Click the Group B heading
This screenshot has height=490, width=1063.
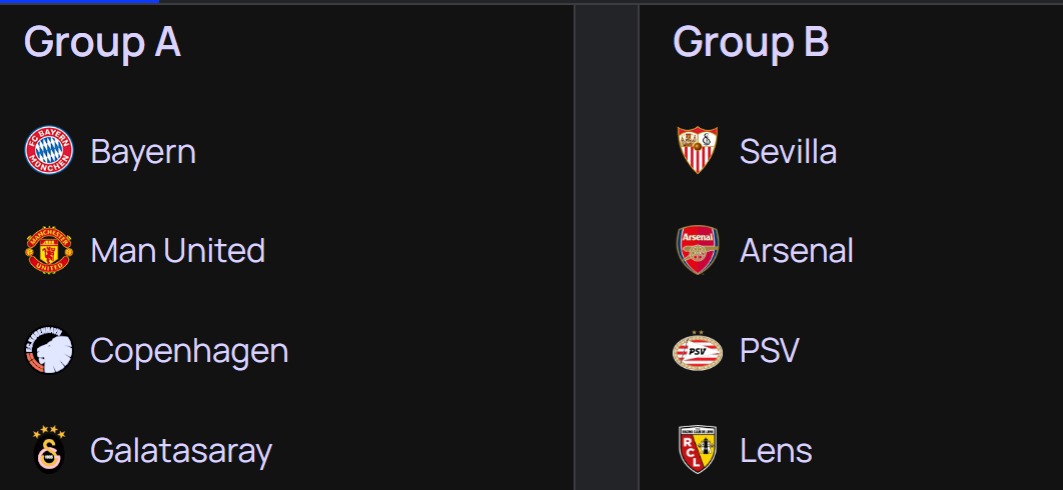(x=750, y=42)
